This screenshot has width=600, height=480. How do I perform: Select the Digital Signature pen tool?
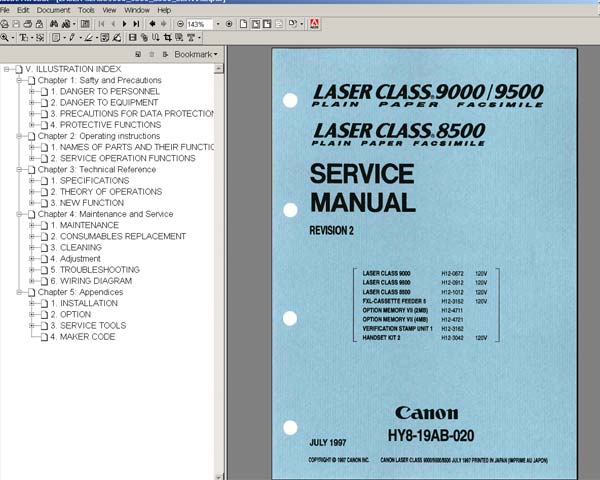(117, 38)
